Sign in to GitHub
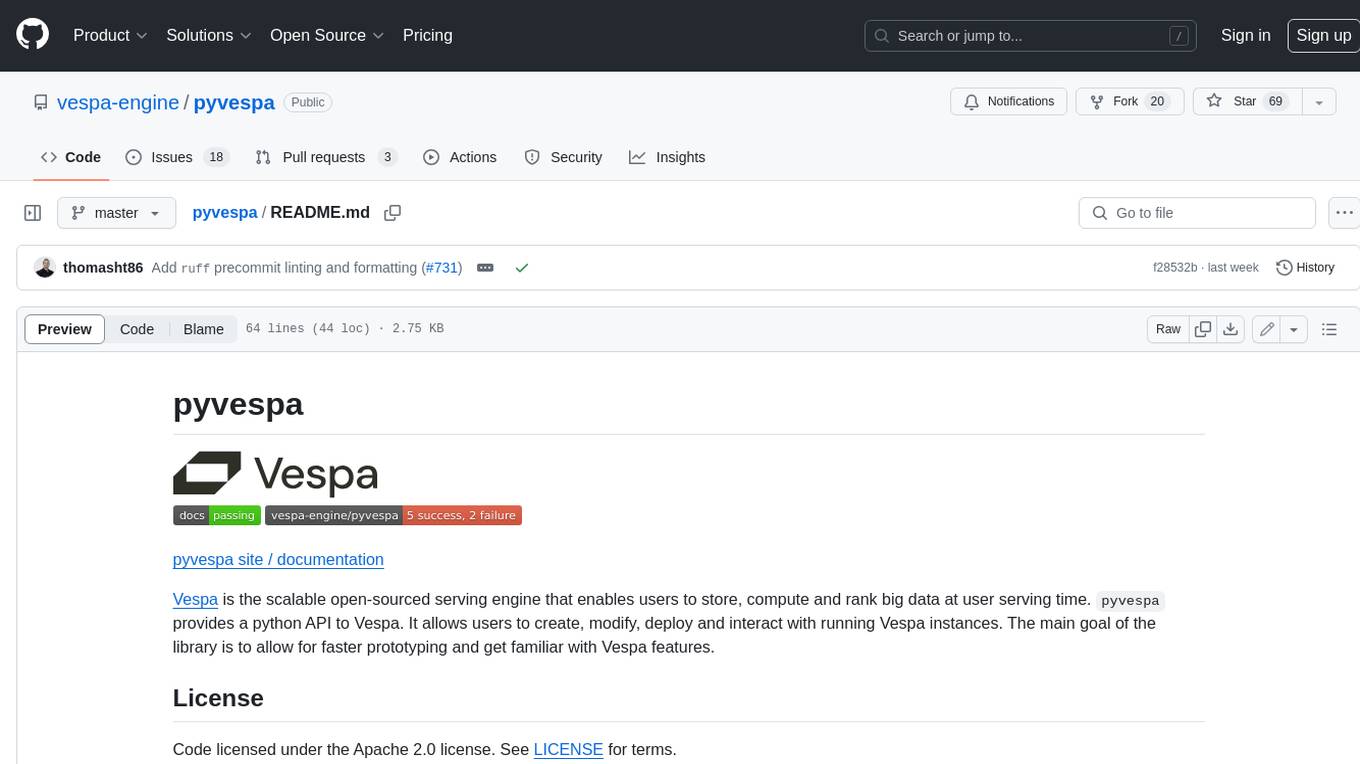1360x764 pixels. click(x=1245, y=35)
